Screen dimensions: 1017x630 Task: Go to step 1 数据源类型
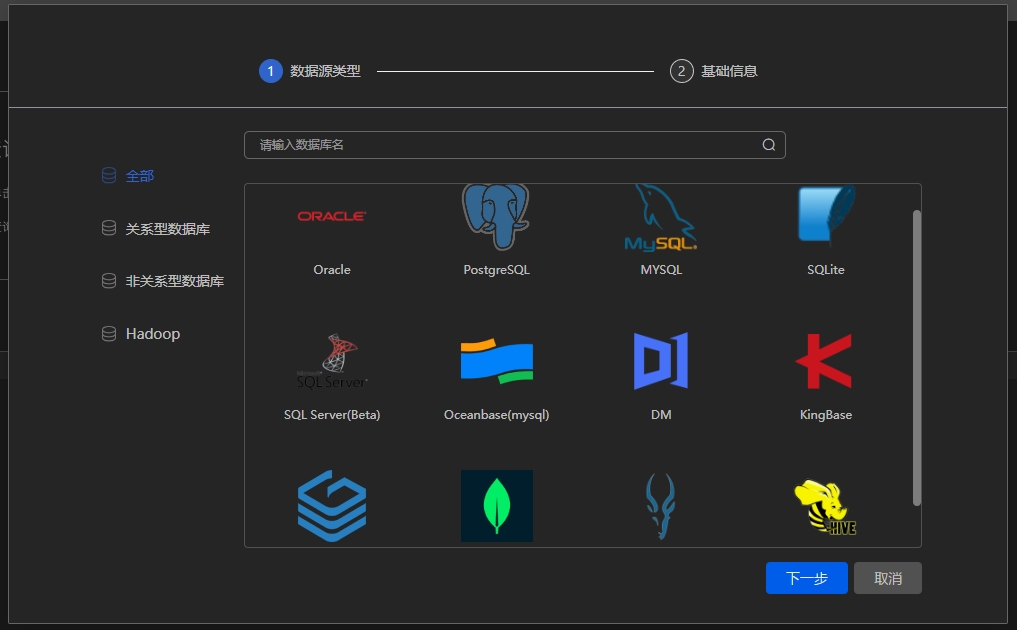(x=310, y=71)
